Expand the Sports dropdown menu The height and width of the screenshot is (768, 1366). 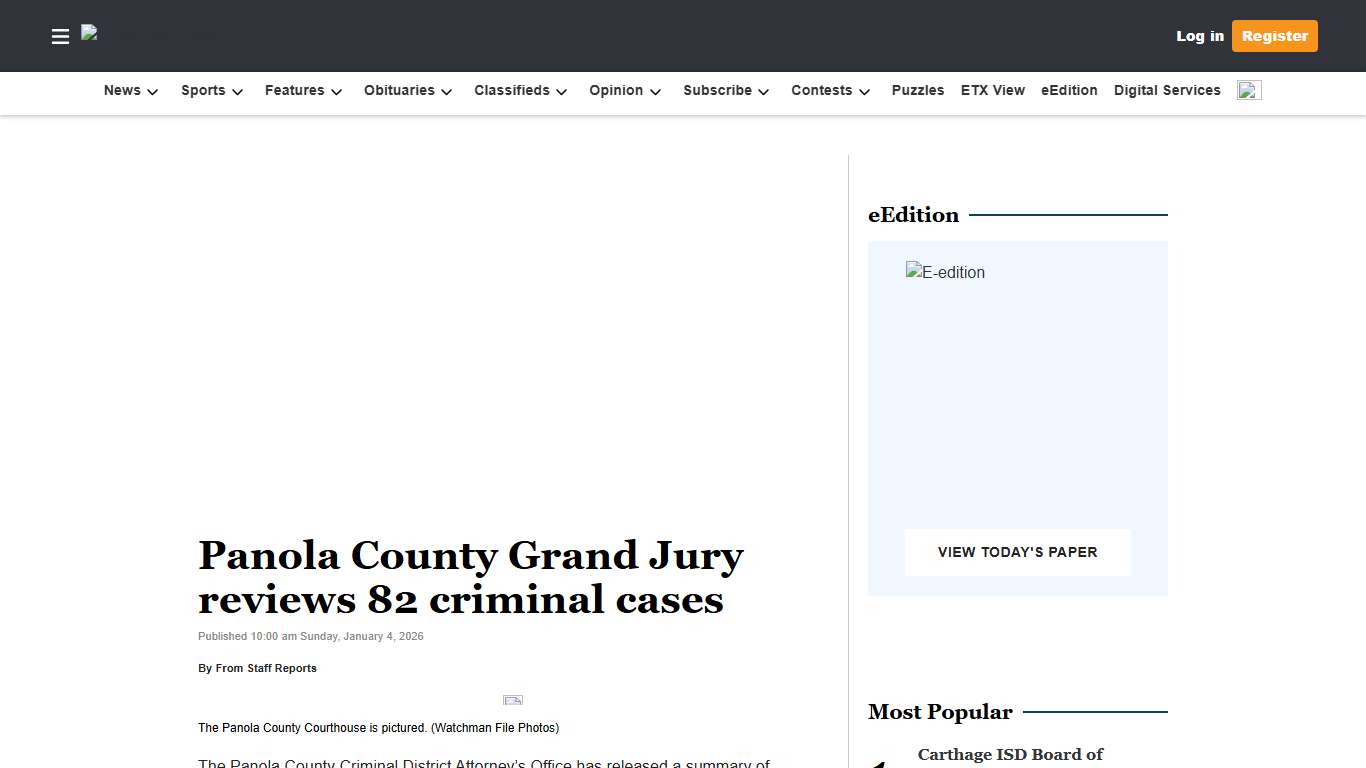click(x=211, y=90)
